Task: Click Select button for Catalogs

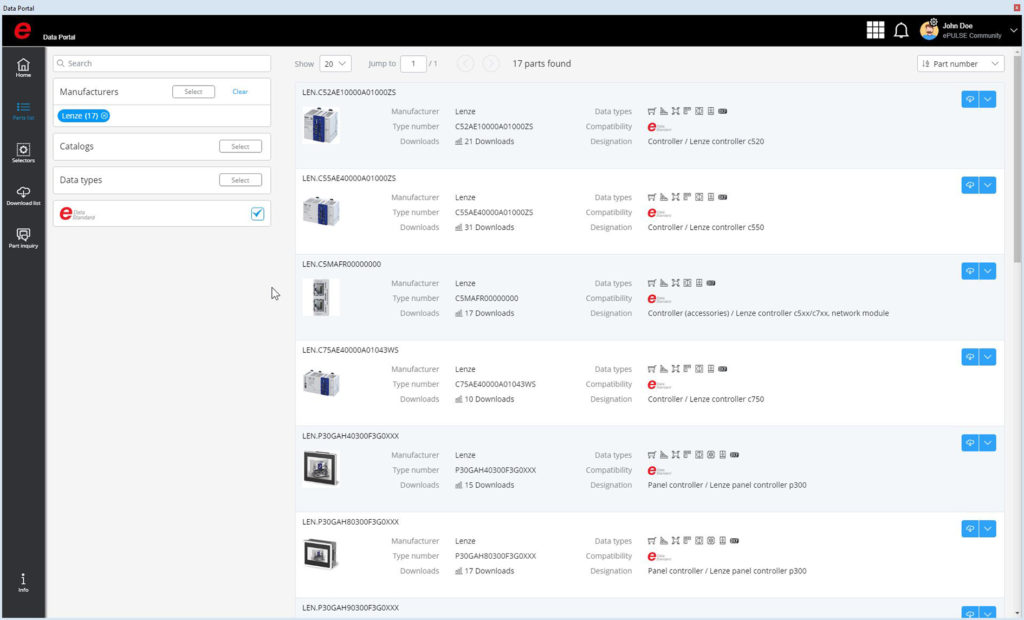Action: pyautogui.click(x=240, y=146)
